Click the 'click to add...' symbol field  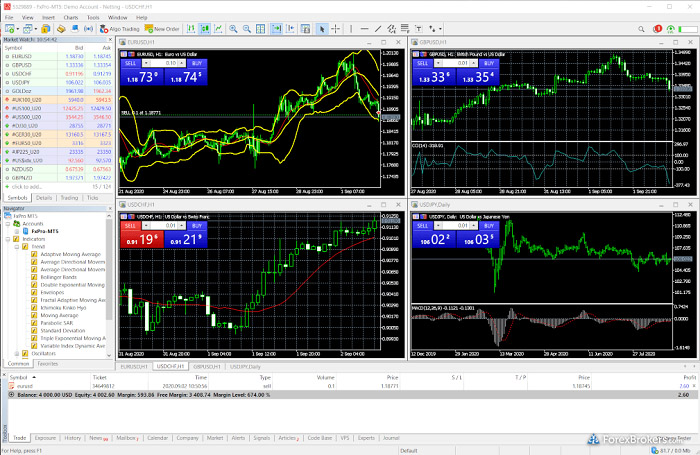(x=27, y=187)
